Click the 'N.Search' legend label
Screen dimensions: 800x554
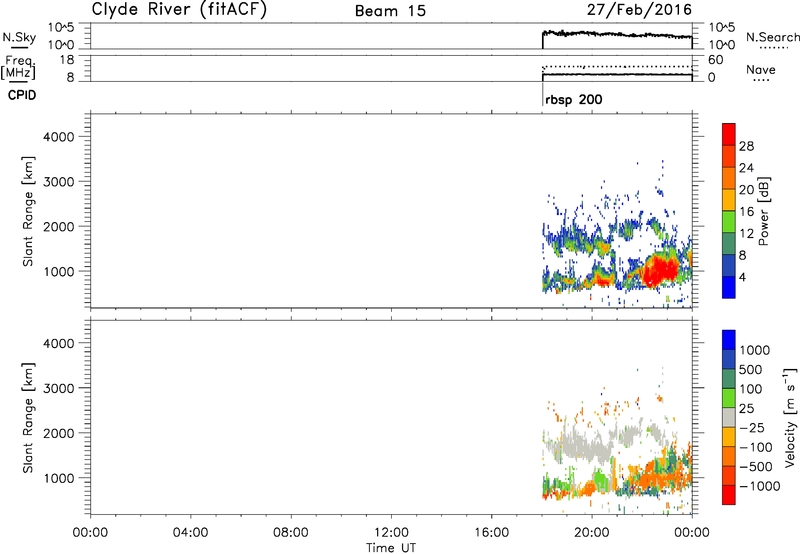[x=772, y=37]
